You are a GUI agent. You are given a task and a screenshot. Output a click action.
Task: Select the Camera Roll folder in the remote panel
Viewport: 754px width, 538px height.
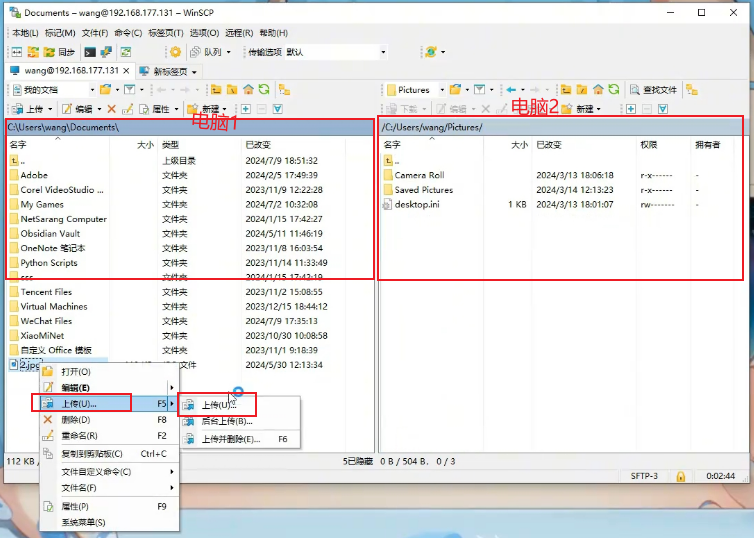click(419, 175)
